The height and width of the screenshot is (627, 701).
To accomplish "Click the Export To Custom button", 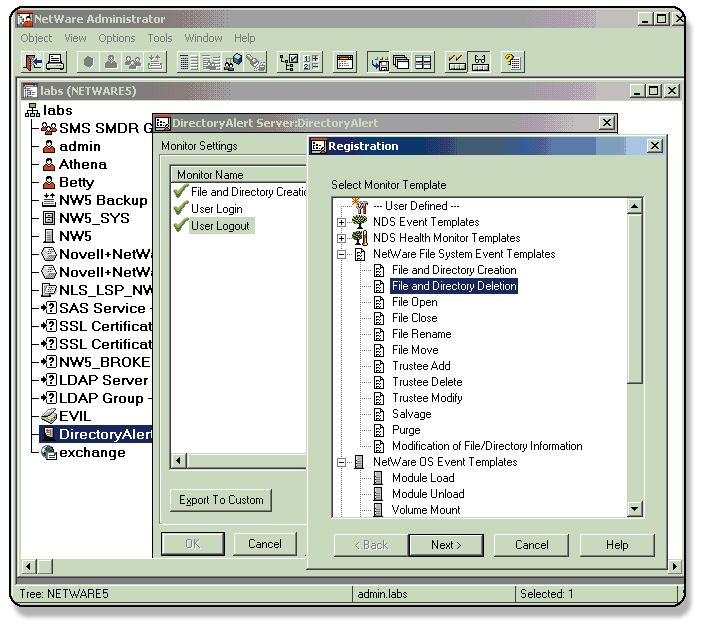I will click(221, 500).
